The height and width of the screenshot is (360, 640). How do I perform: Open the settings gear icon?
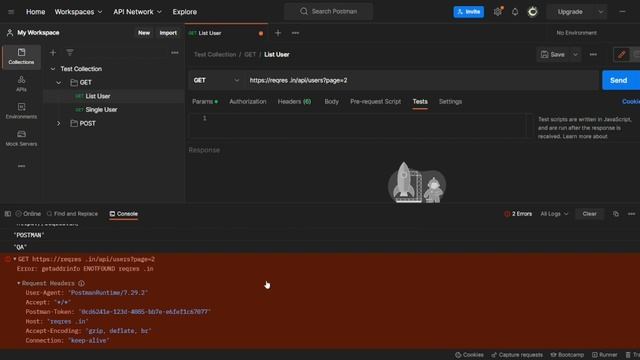click(x=498, y=12)
